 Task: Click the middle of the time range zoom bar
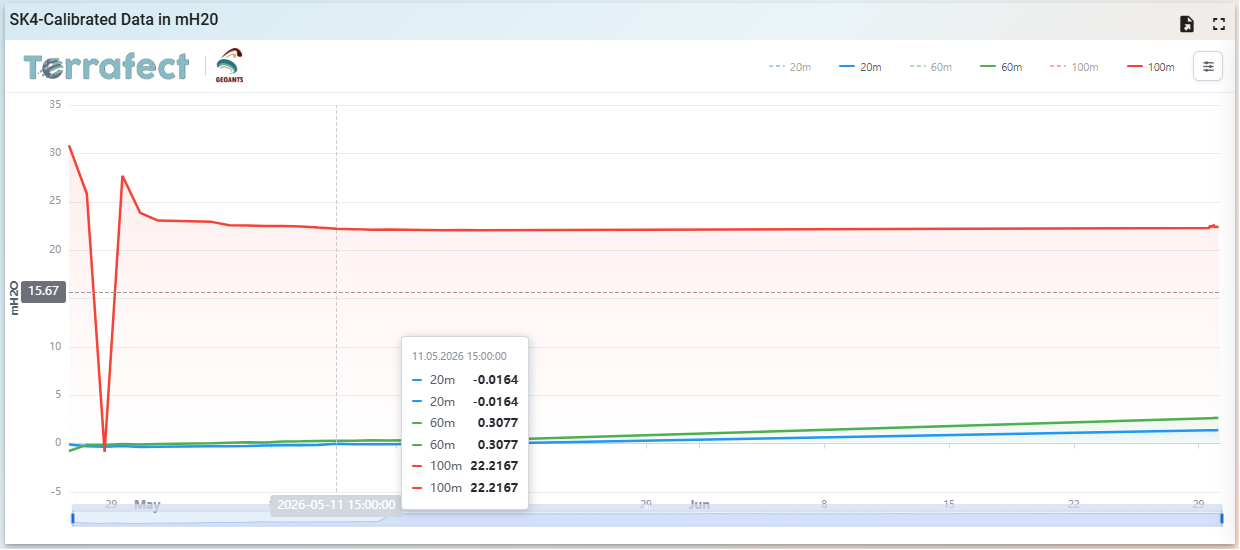(x=647, y=518)
